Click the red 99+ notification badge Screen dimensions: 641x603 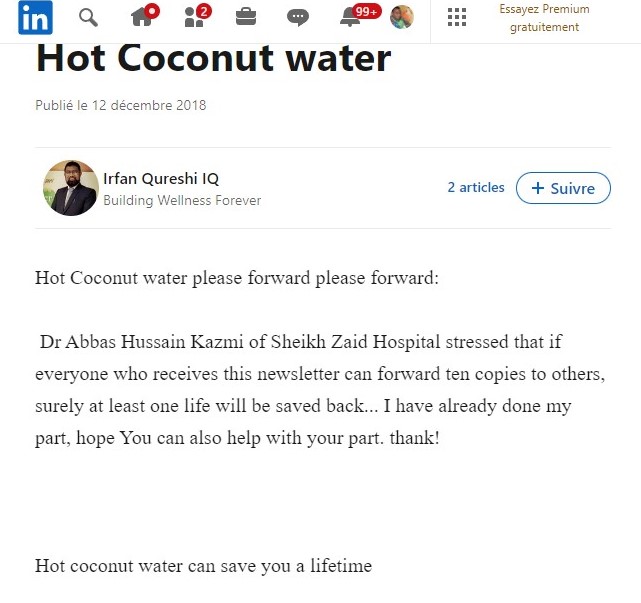tap(366, 11)
